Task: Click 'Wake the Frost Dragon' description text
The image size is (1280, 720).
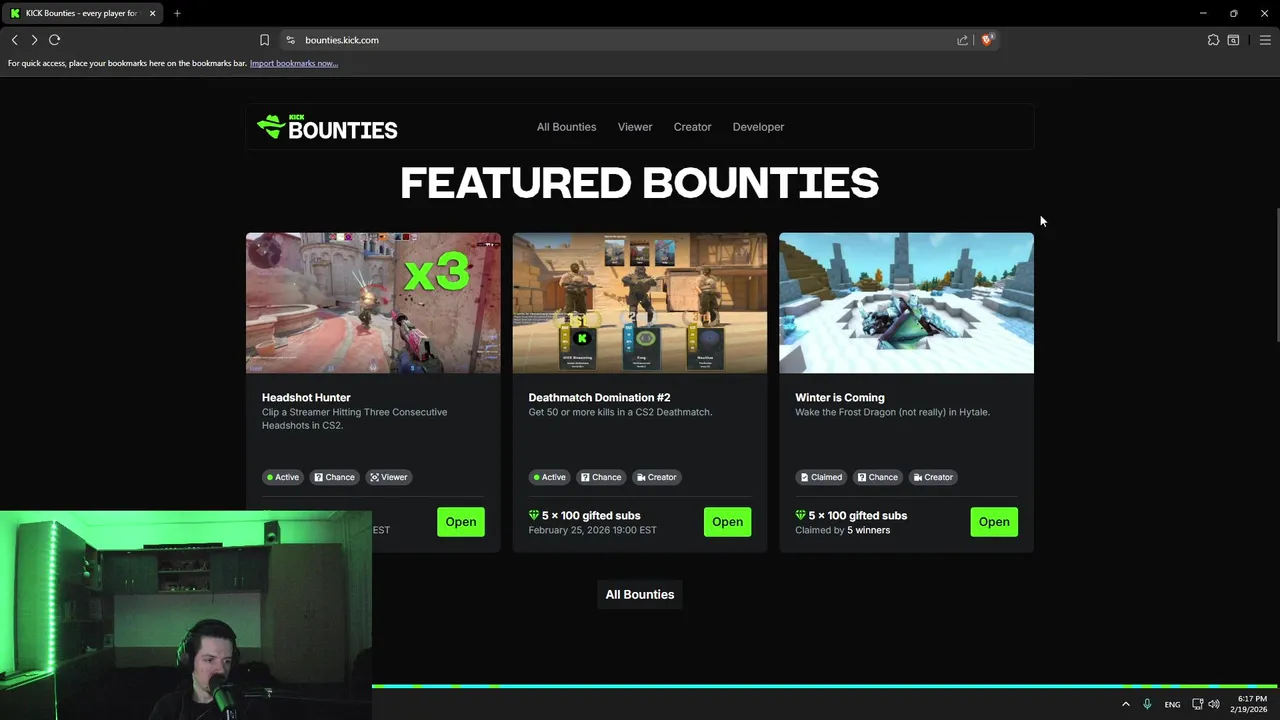Action: [892, 412]
